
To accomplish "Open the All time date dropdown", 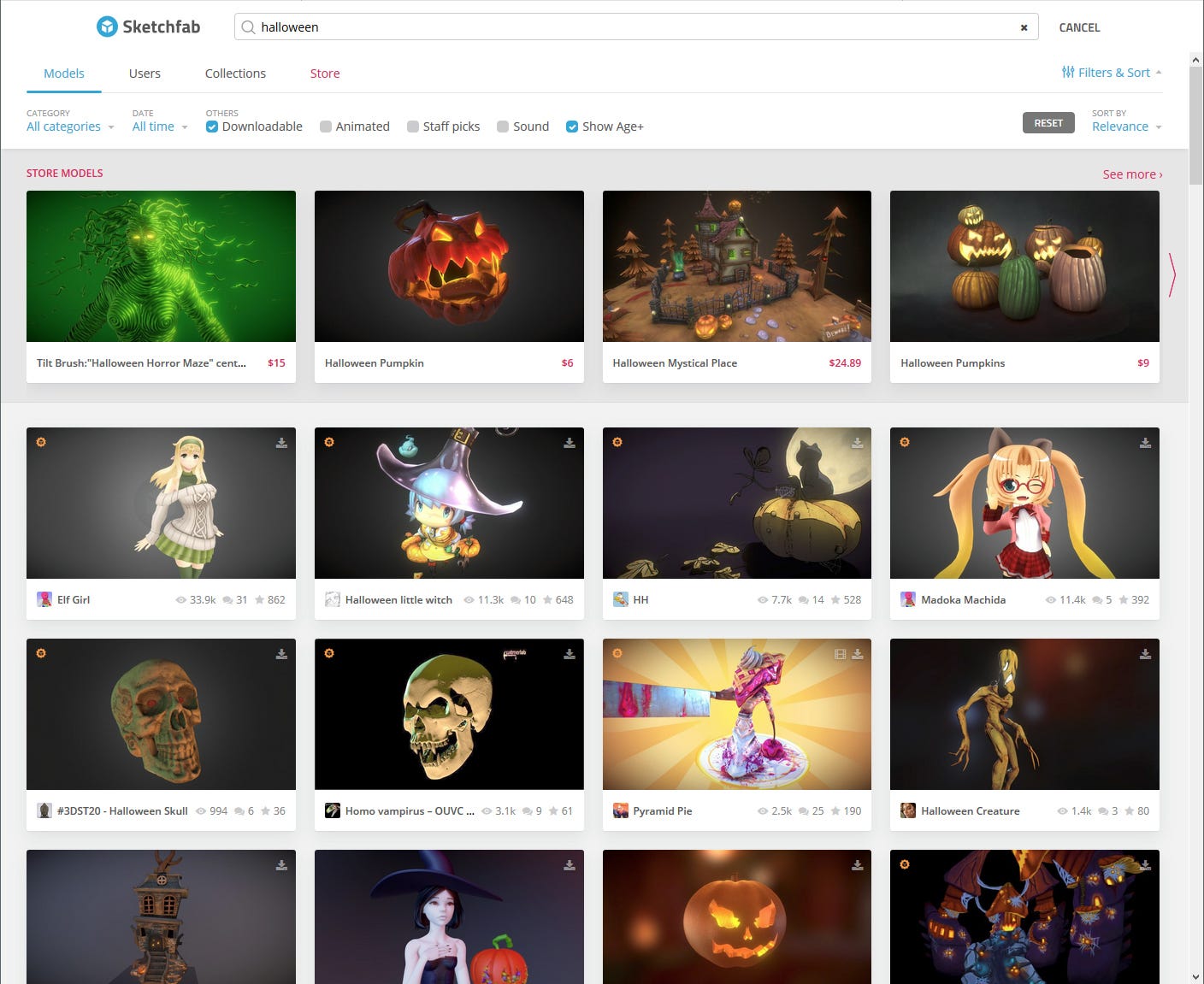I will tap(160, 127).
